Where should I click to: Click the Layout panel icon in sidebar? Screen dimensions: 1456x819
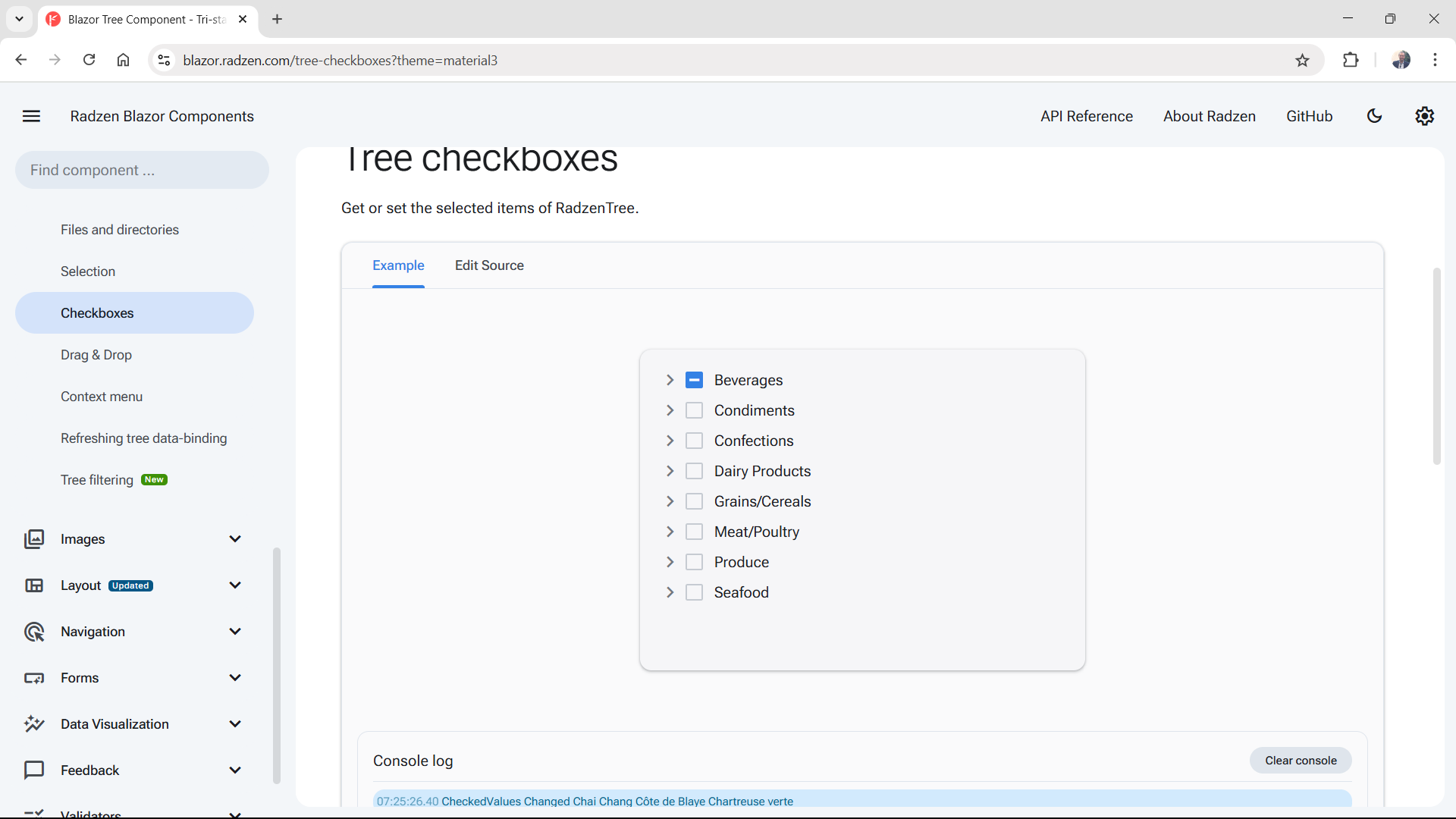35,585
